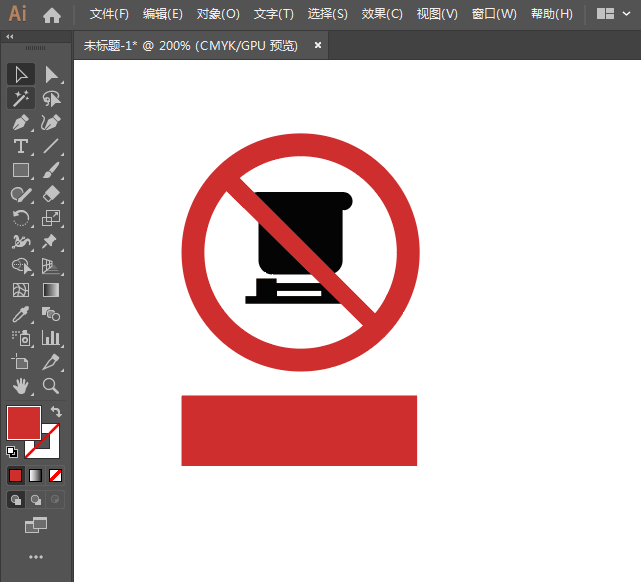This screenshot has height=582, width=641.
Task: Choose the Zoom tool
Action: tap(51, 386)
